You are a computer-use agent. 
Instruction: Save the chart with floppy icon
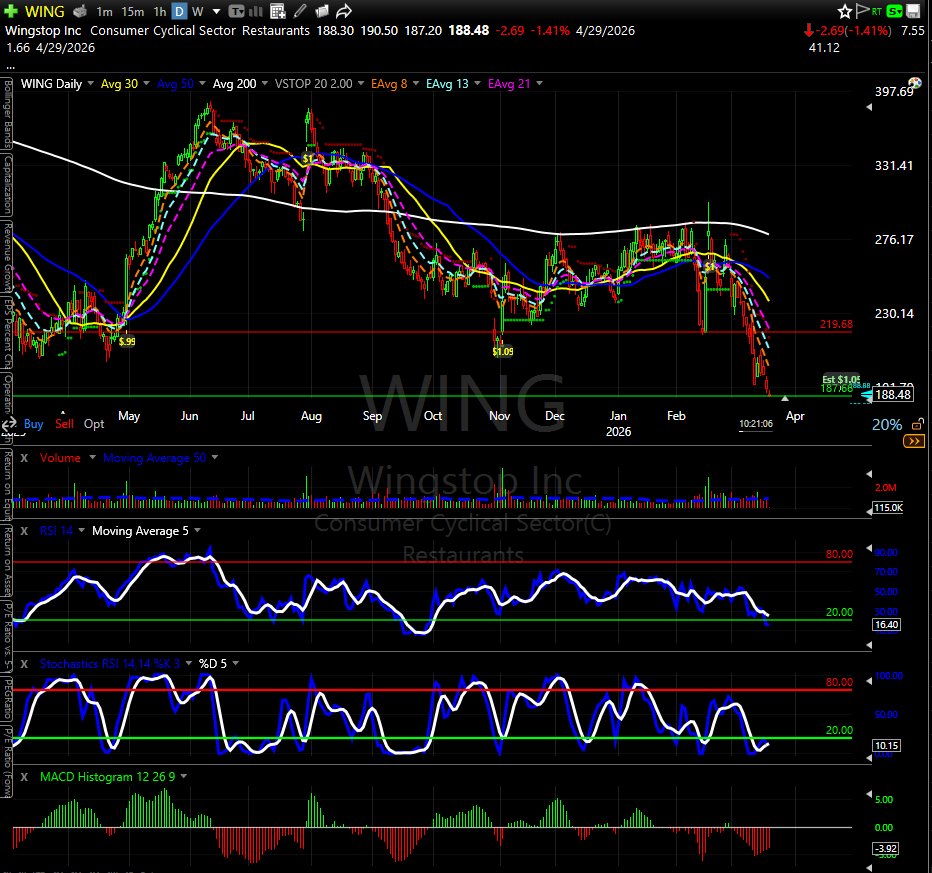click(914, 11)
